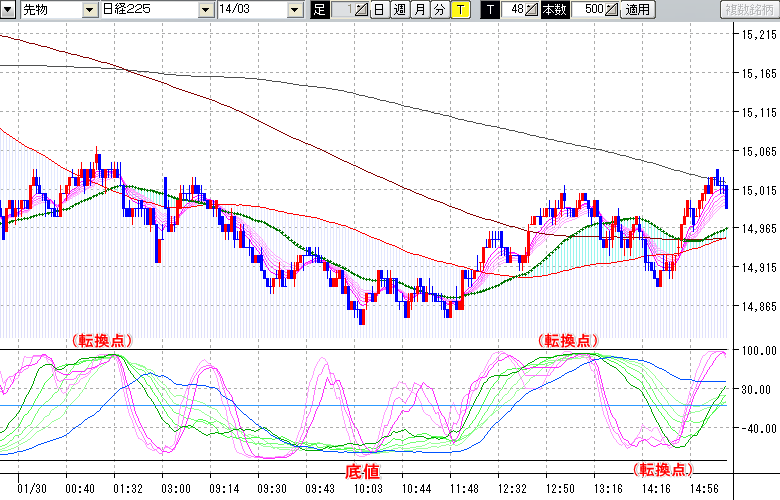Switch to the monthly 月 chart

419,10
